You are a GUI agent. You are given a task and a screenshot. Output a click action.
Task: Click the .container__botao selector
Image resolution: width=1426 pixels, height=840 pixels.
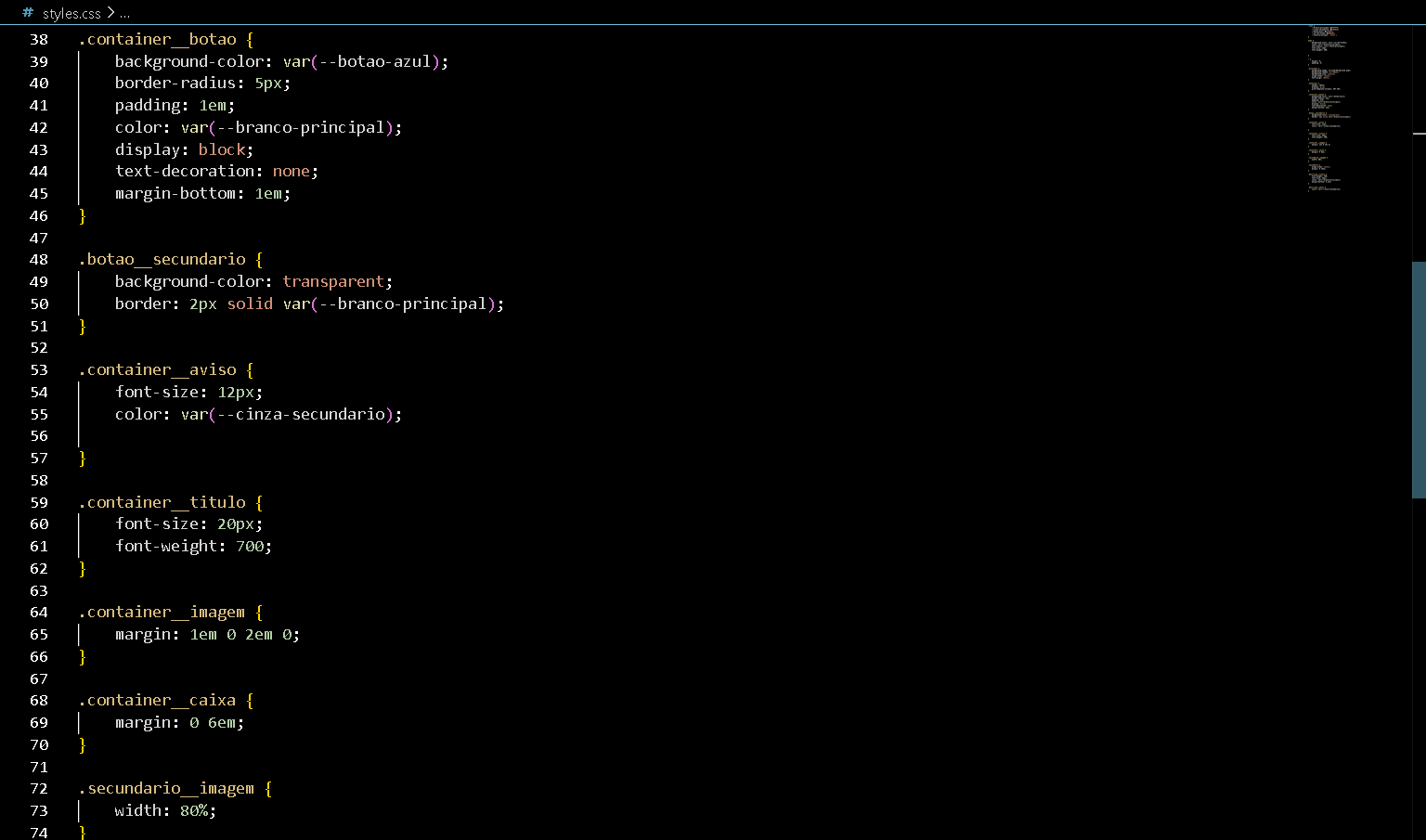pos(158,39)
